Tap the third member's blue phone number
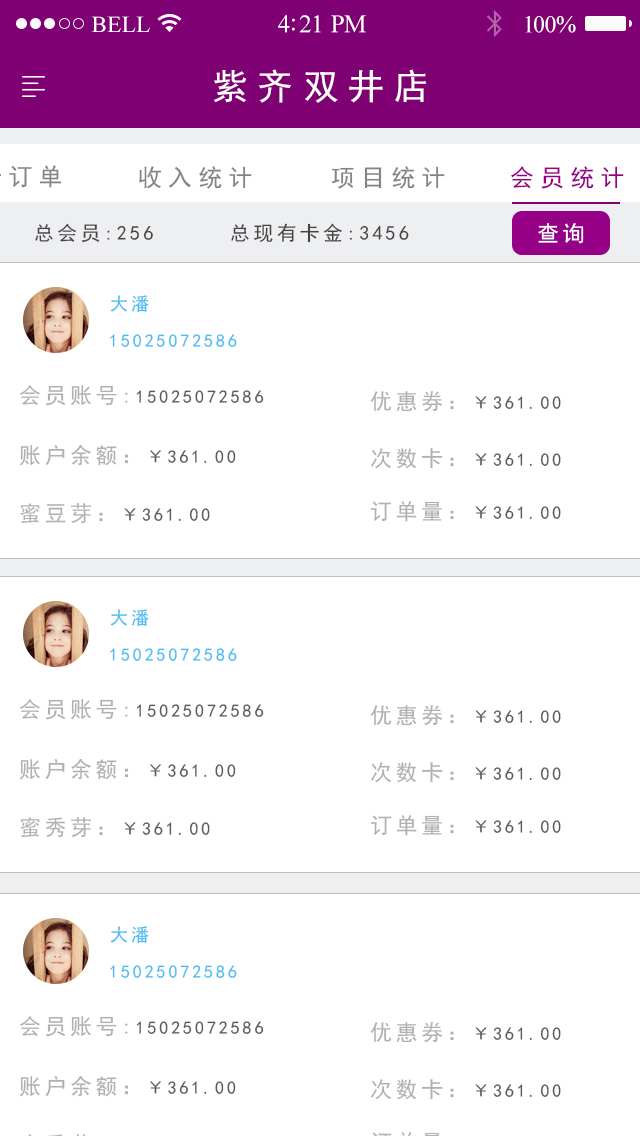640x1136 pixels. pos(174,972)
